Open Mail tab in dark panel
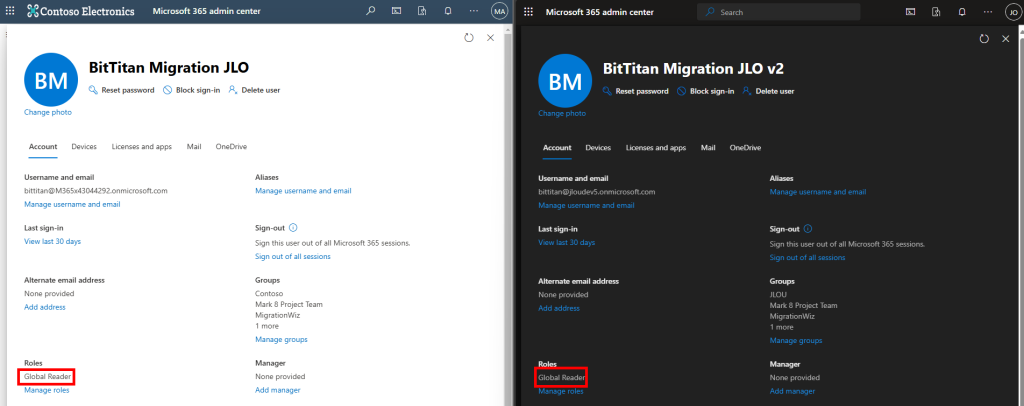 click(708, 148)
